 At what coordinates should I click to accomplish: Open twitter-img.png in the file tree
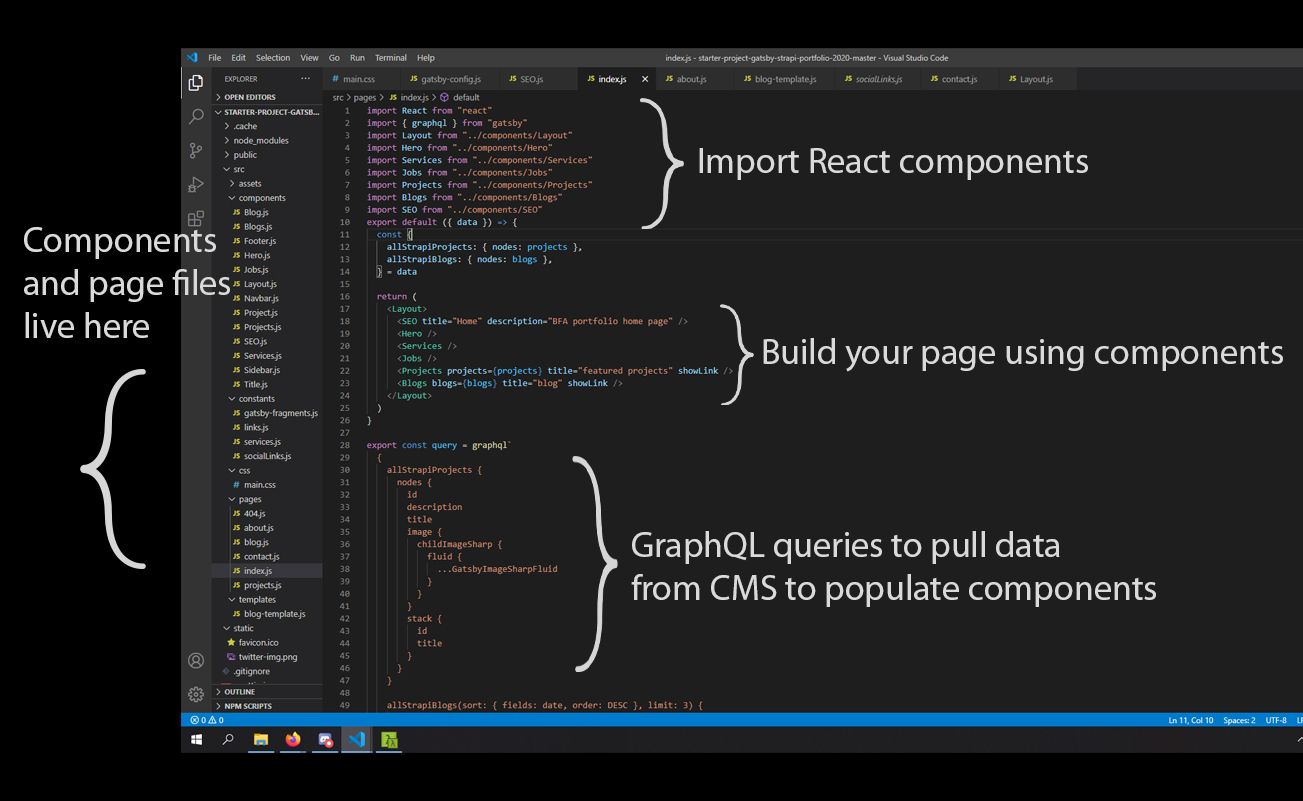coord(267,657)
